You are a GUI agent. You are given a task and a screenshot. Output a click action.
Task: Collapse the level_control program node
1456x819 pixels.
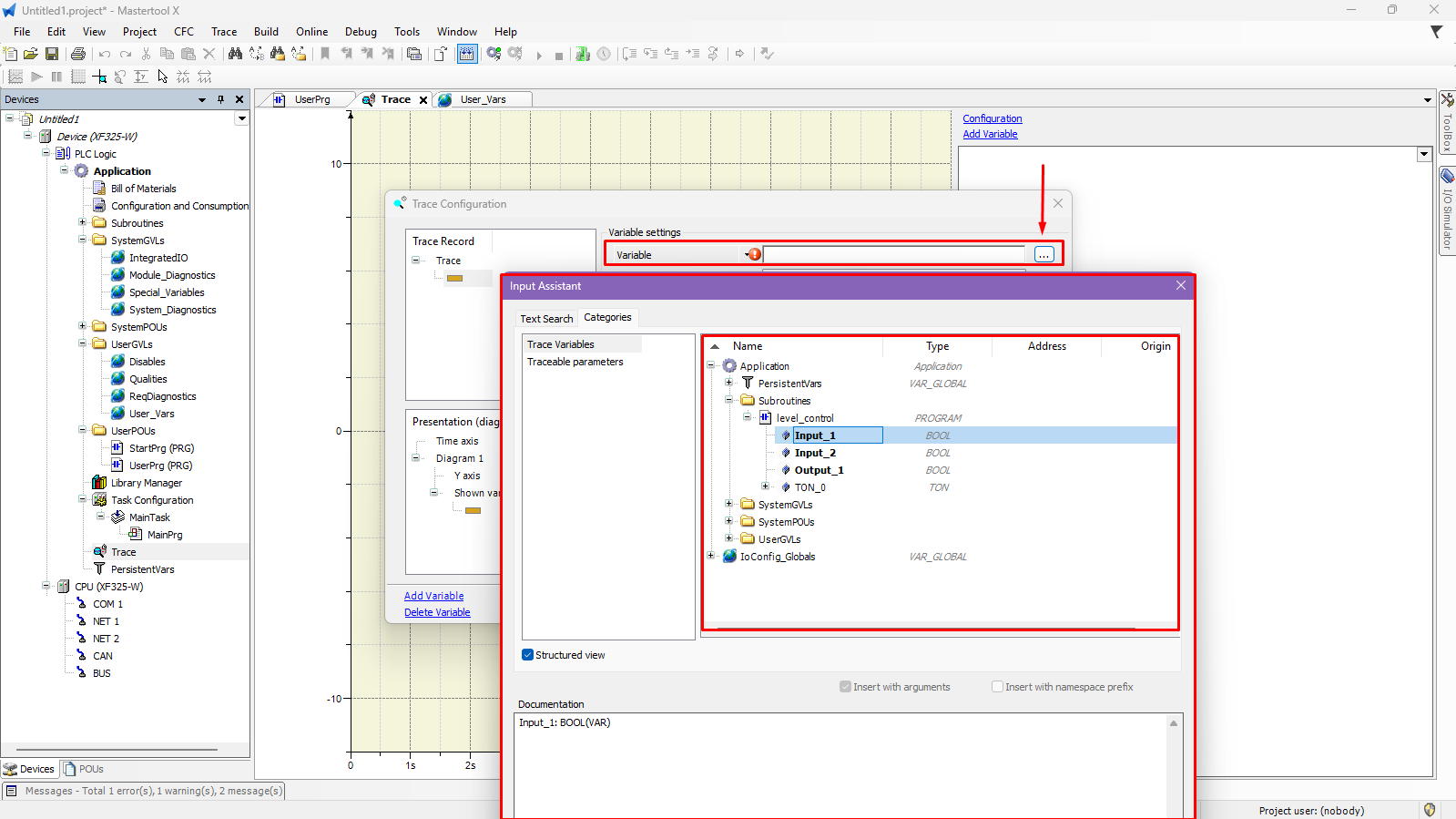point(747,417)
